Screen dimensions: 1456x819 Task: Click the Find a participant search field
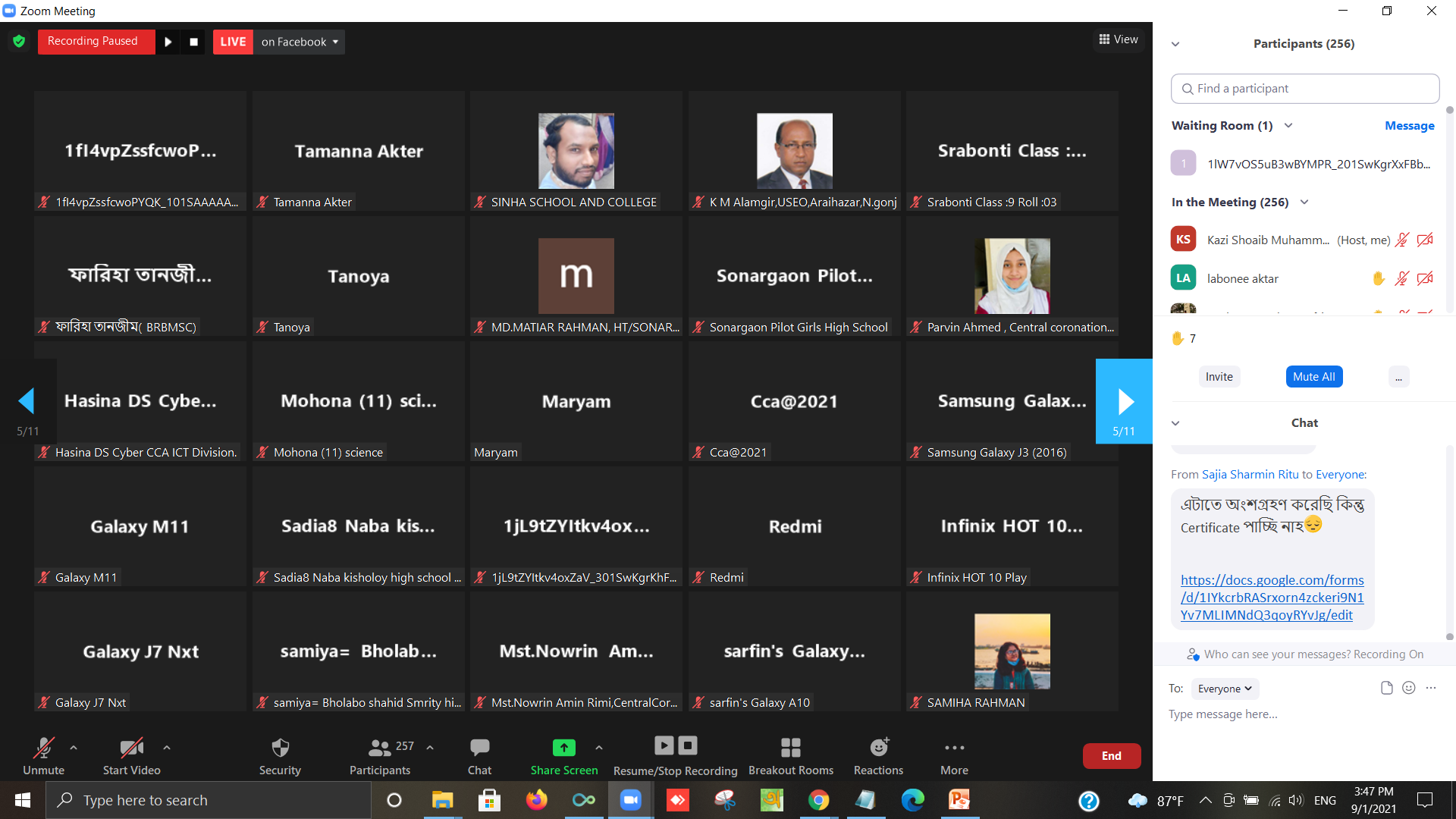1305,89
